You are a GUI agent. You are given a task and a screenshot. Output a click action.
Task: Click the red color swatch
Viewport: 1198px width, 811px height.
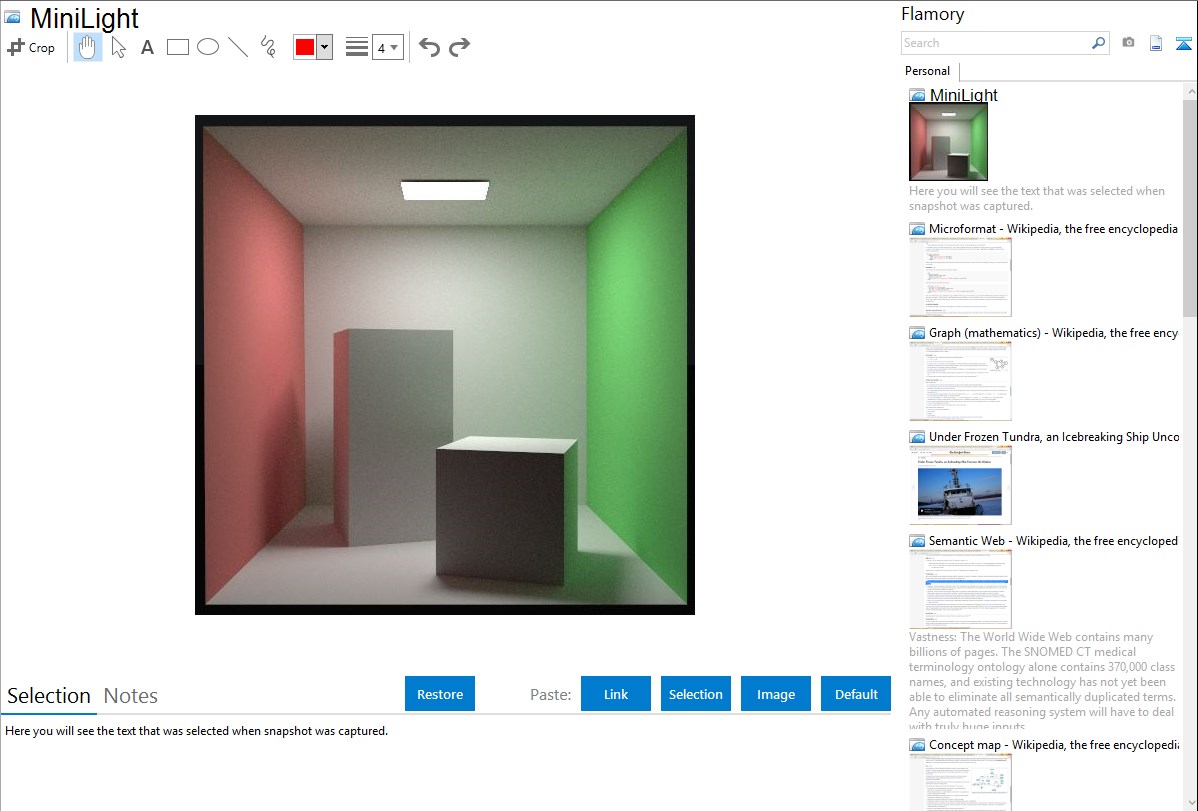(x=305, y=48)
